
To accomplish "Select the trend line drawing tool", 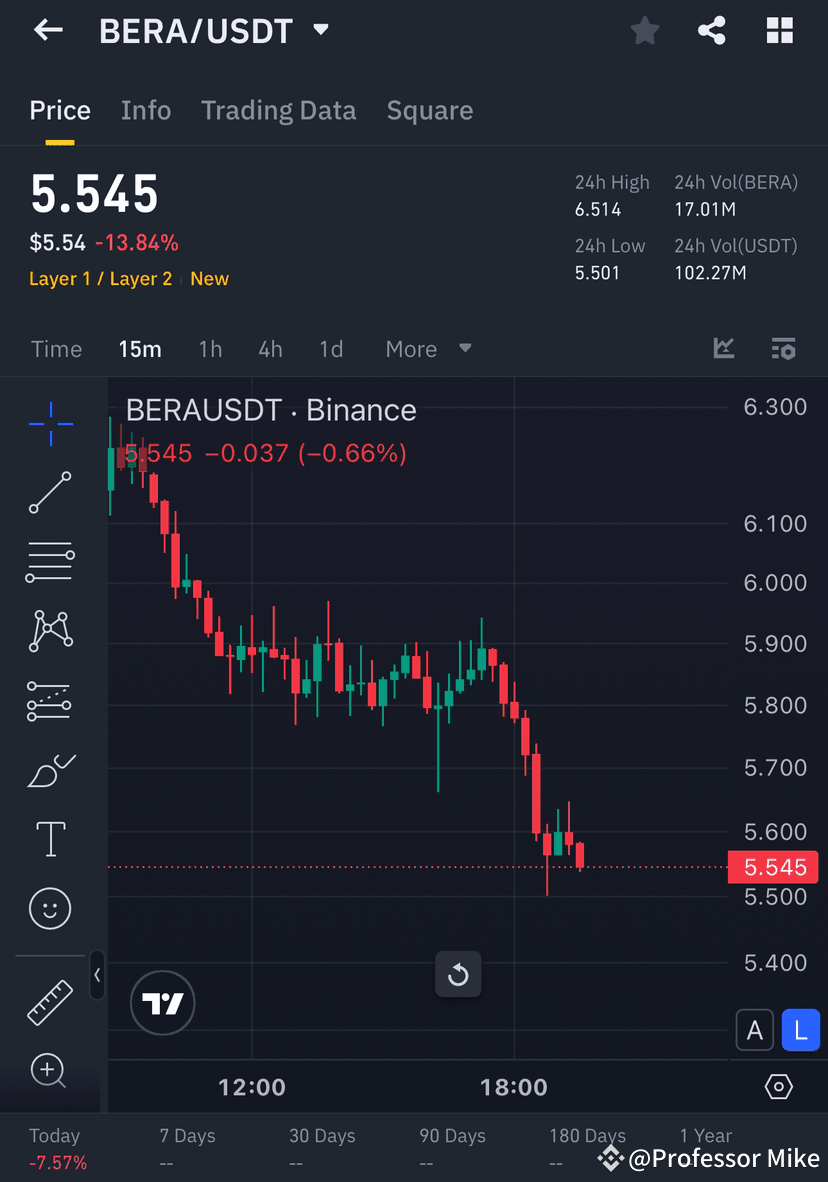I will tap(50, 493).
